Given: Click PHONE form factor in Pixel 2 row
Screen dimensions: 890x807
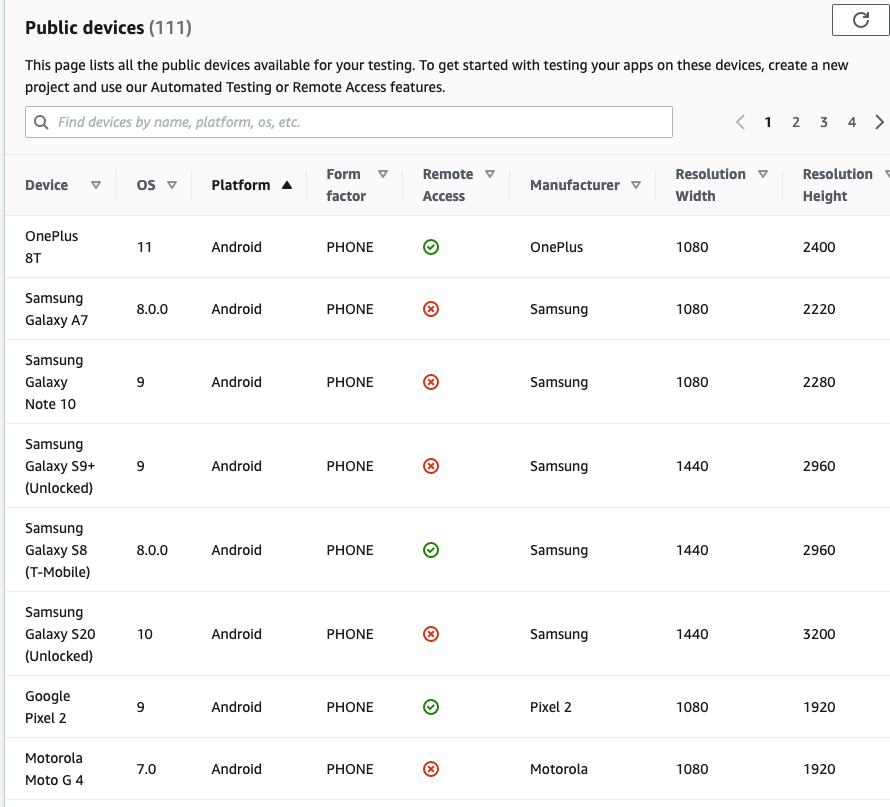Looking at the screenshot, I should click(x=350, y=707).
